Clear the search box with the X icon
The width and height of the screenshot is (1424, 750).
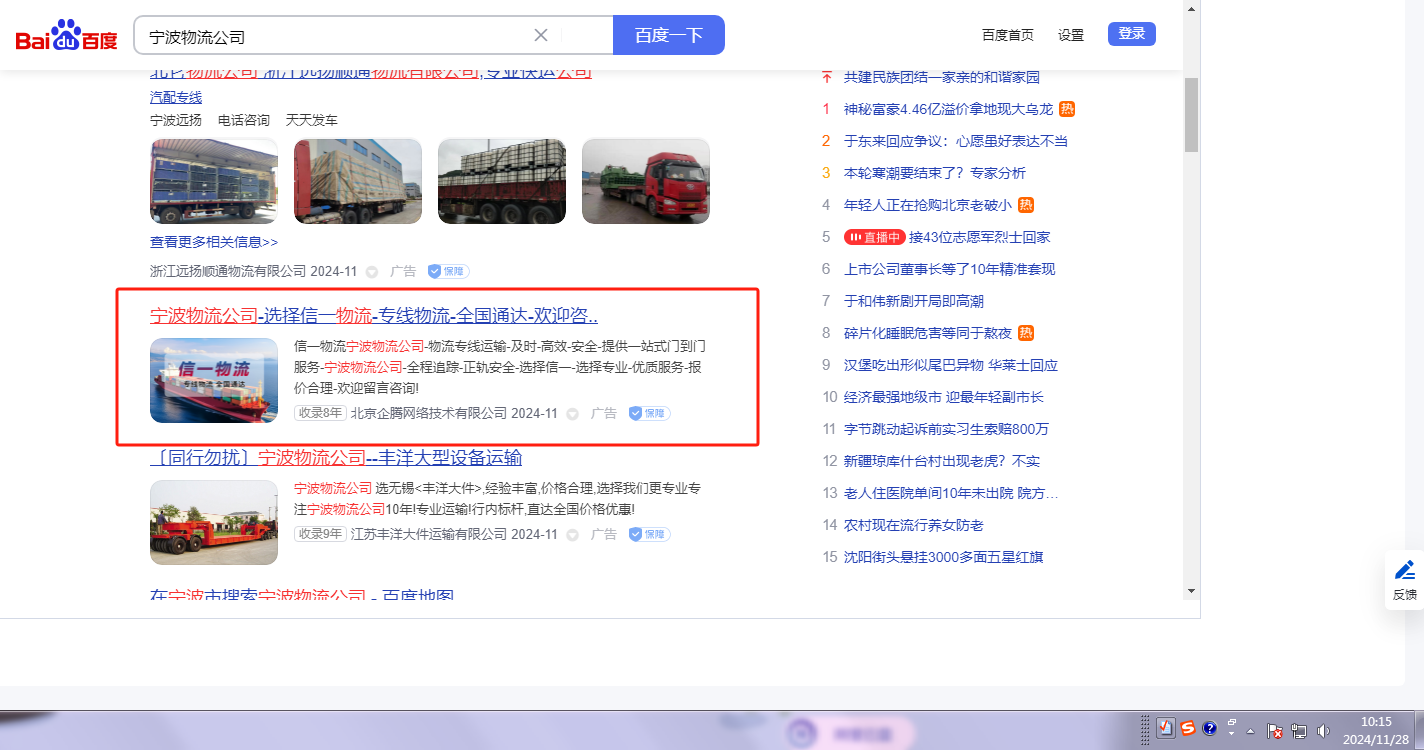pyautogui.click(x=541, y=35)
